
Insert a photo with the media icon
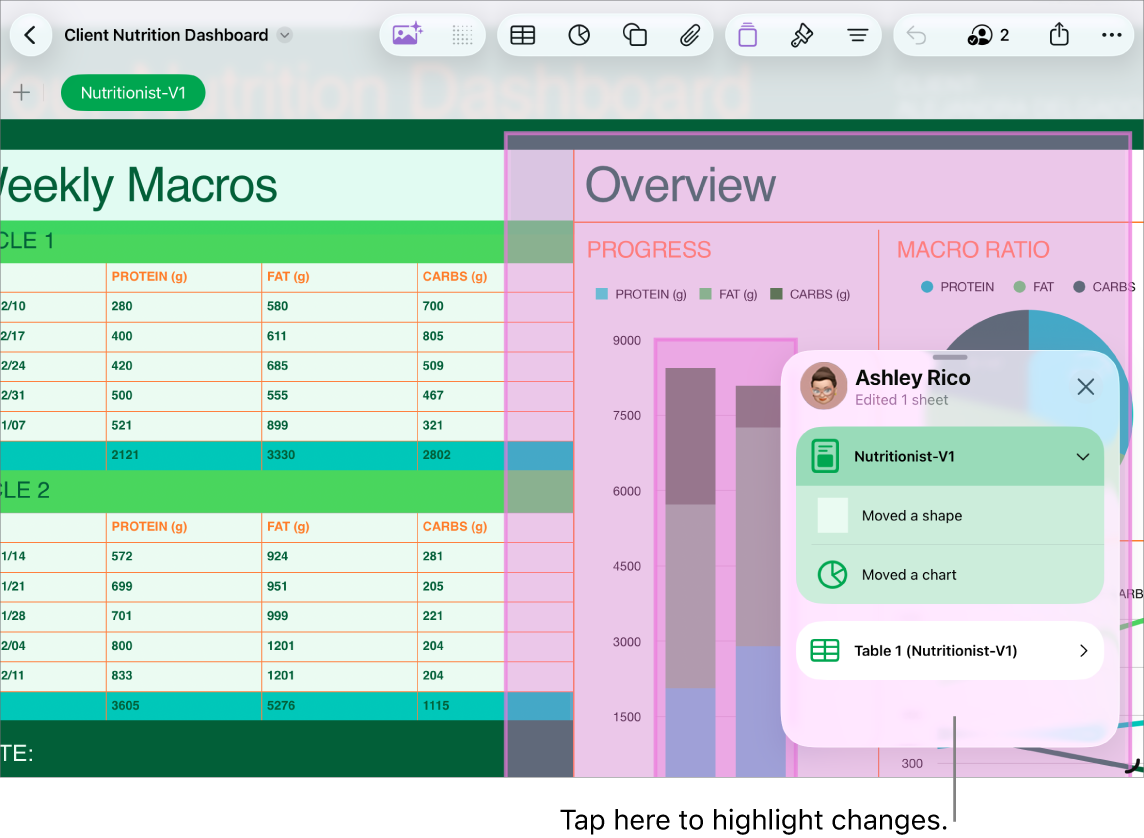pyautogui.click(x=406, y=35)
